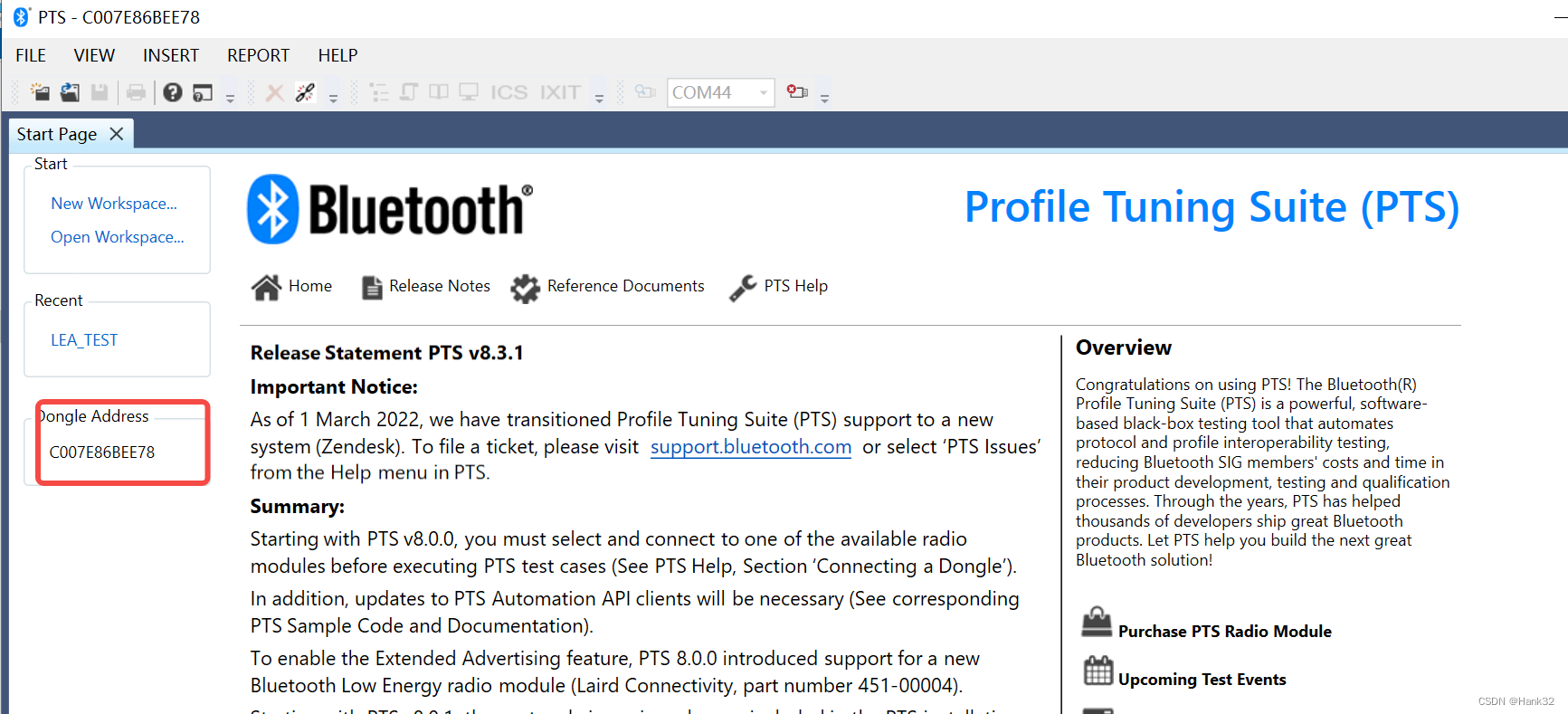1568x714 pixels.
Task: Open the REPORT menu
Action: (x=258, y=55)
